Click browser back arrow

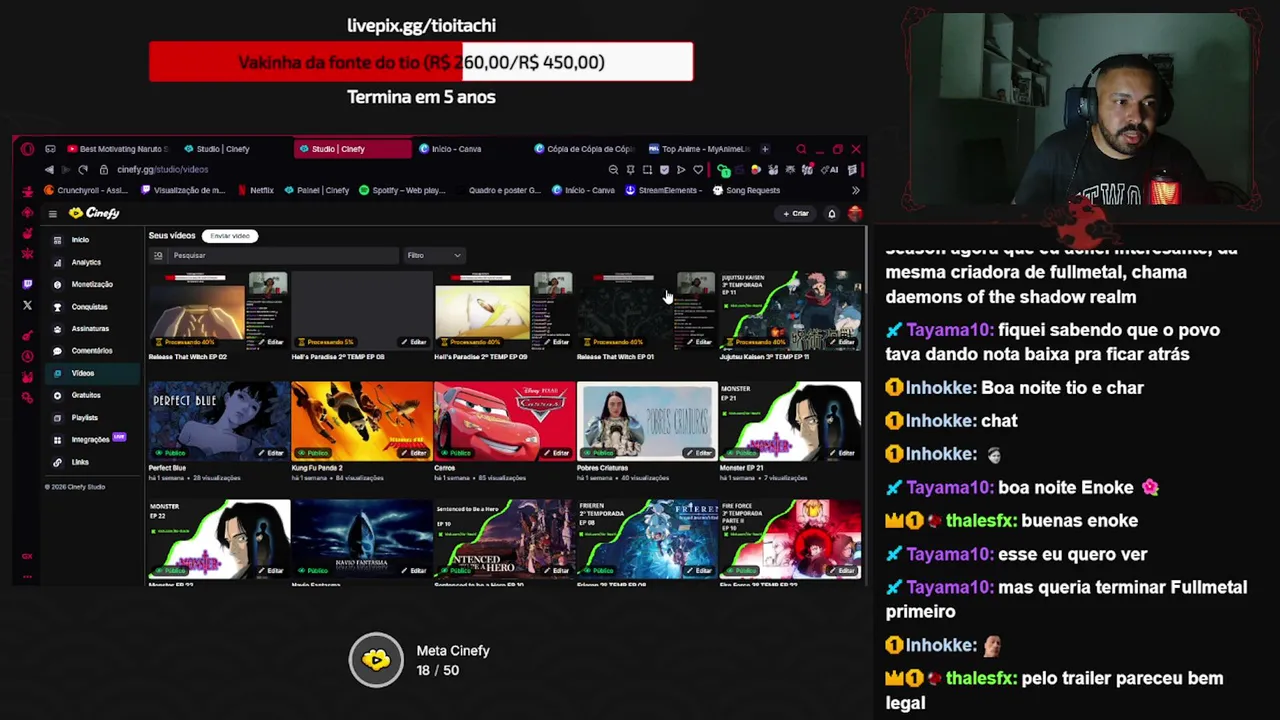[49, 170]
